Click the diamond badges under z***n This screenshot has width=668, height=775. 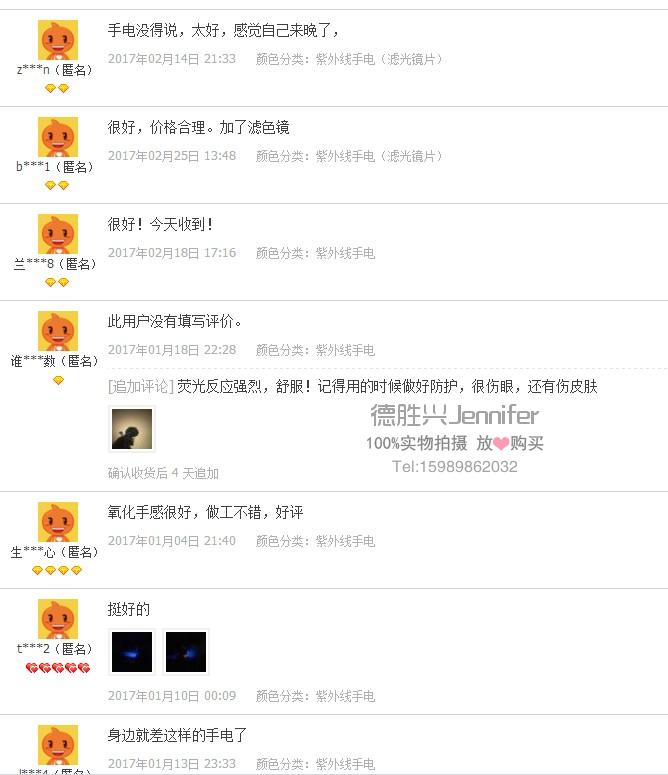(57, 88)
